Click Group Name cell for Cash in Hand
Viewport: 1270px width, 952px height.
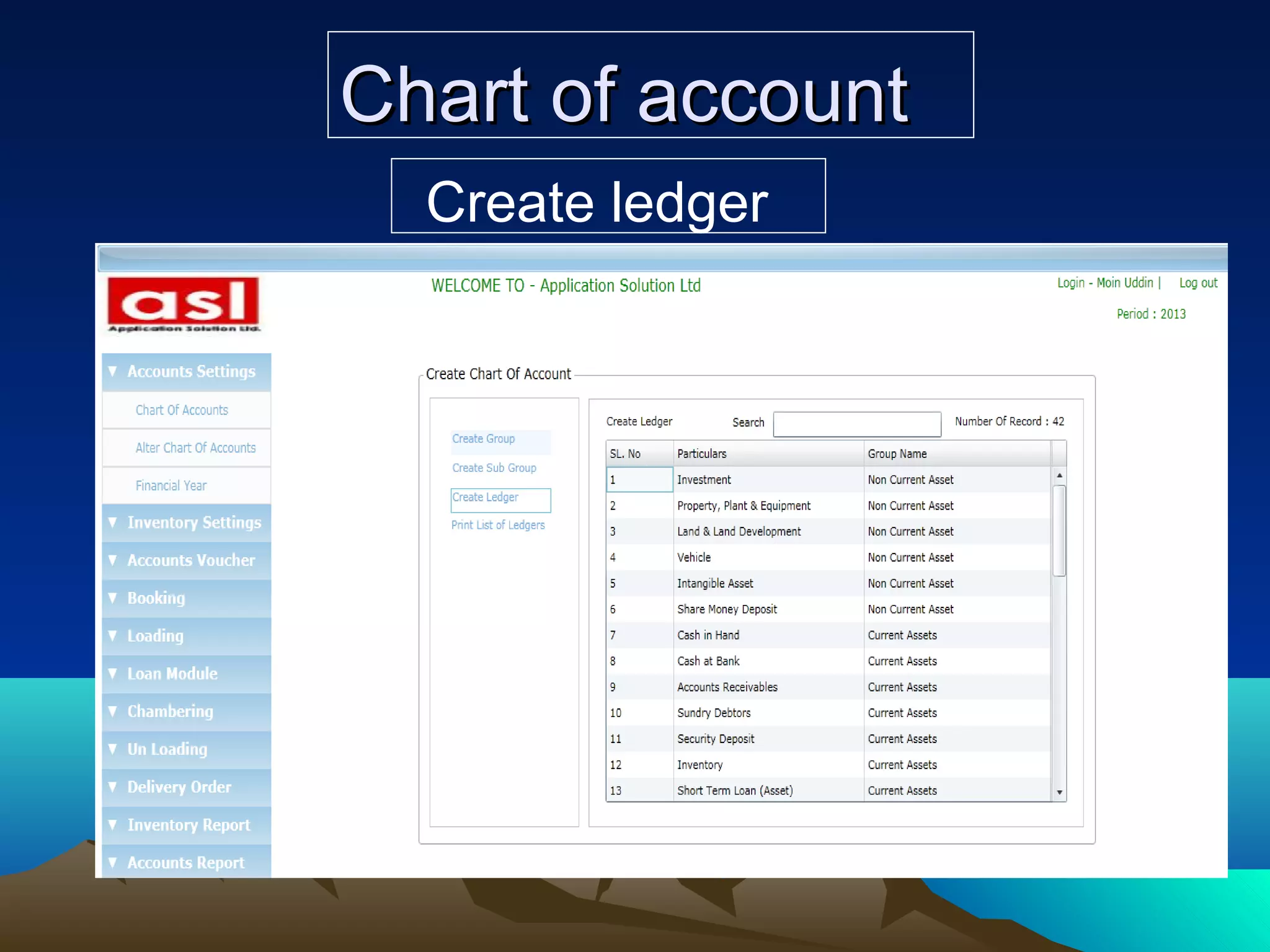coord(957,635)
